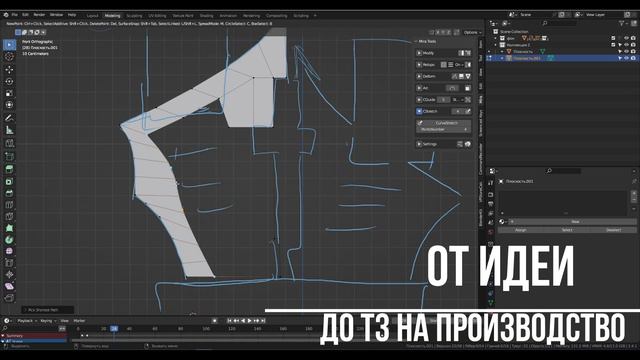Toggle selectability arrow of Плоскость.001 row
640x360 pixels.
[x=620, y=58]
